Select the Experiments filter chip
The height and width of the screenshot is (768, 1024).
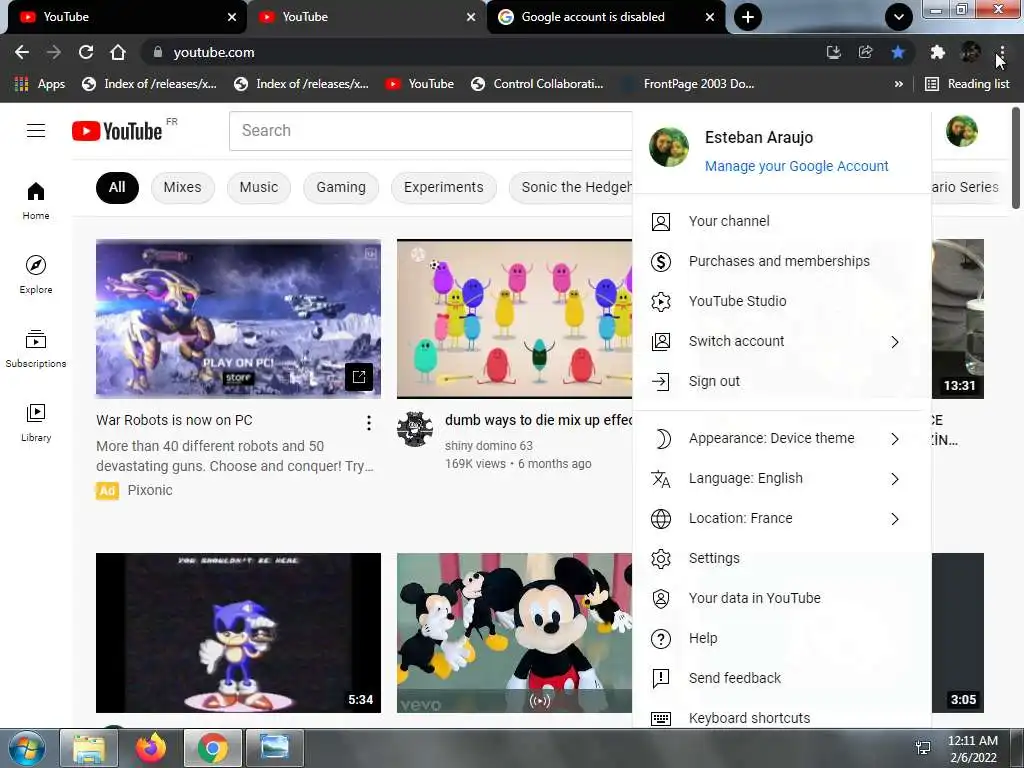[x=443, y=187]
